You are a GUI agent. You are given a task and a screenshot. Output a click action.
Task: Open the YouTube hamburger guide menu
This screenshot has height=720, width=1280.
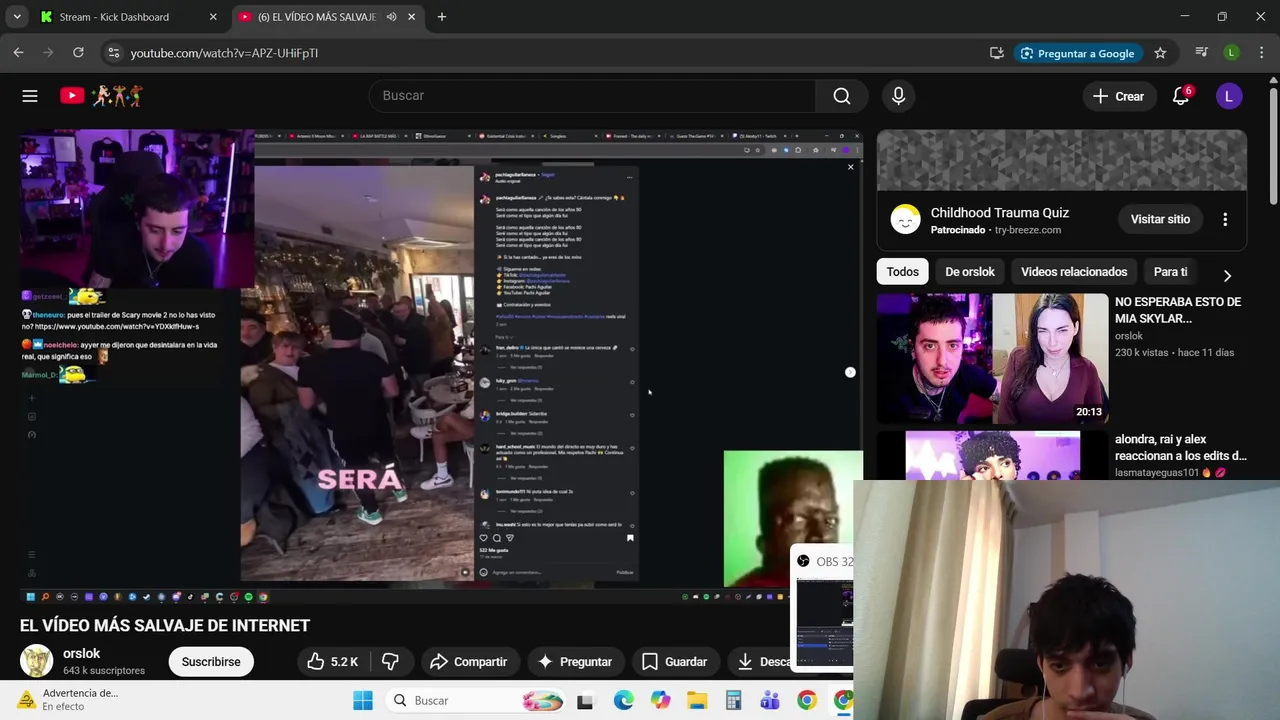(x=30, y=96)
